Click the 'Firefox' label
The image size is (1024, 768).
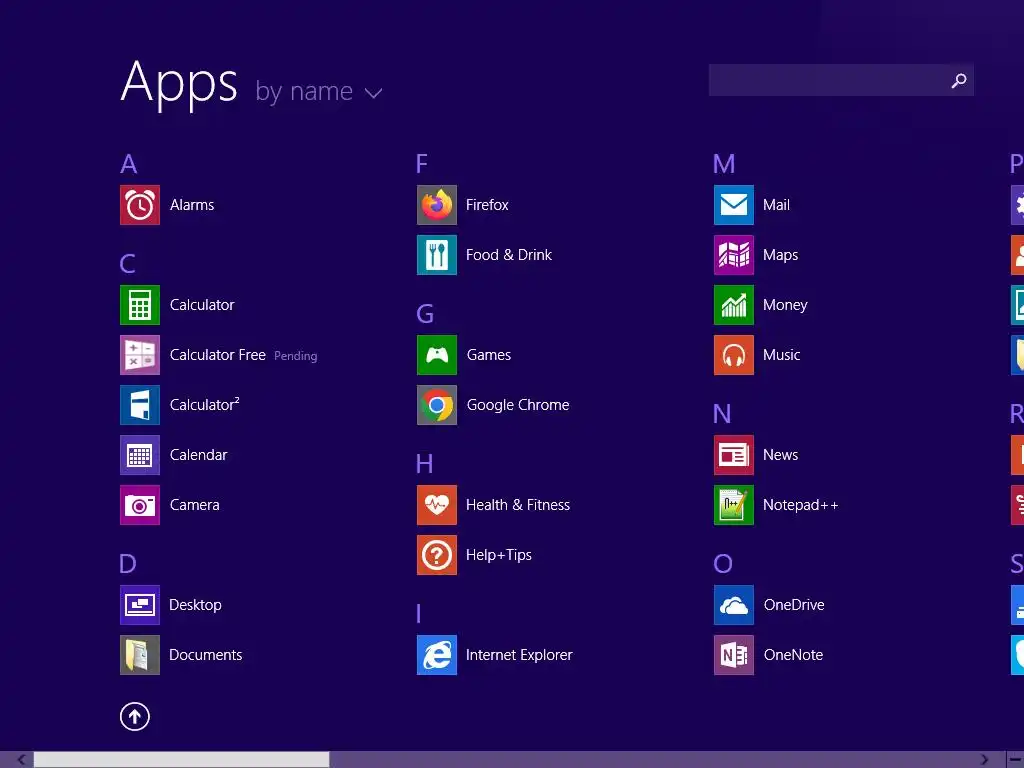click(x=487, y=205)
